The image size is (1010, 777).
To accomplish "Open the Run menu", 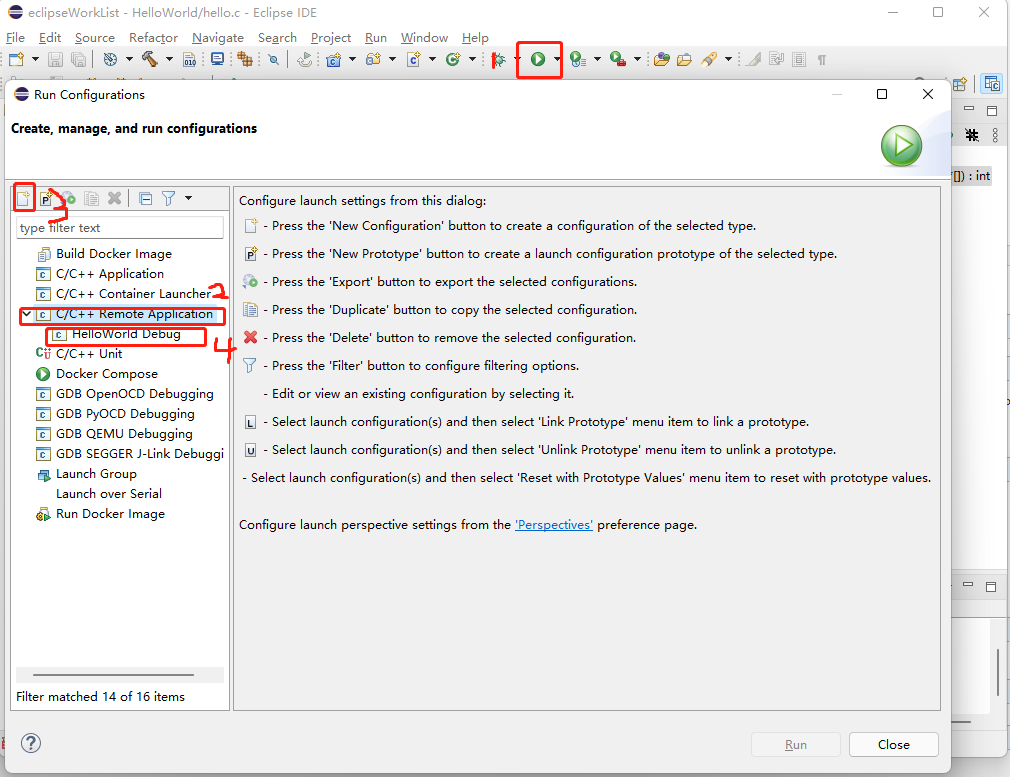I will click(x=376, y=37).
